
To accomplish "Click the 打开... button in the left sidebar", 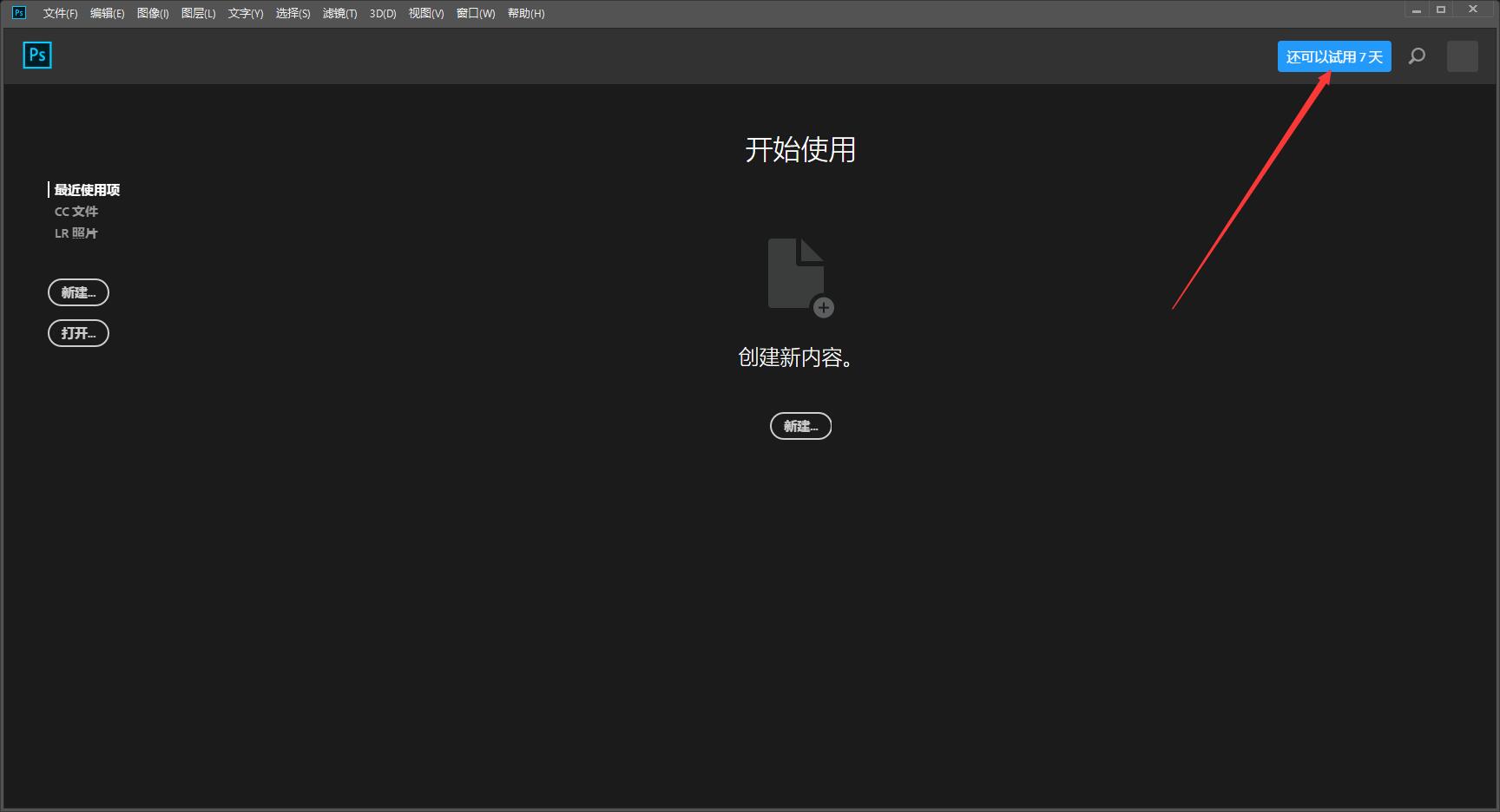I will [x=78, y=333].
